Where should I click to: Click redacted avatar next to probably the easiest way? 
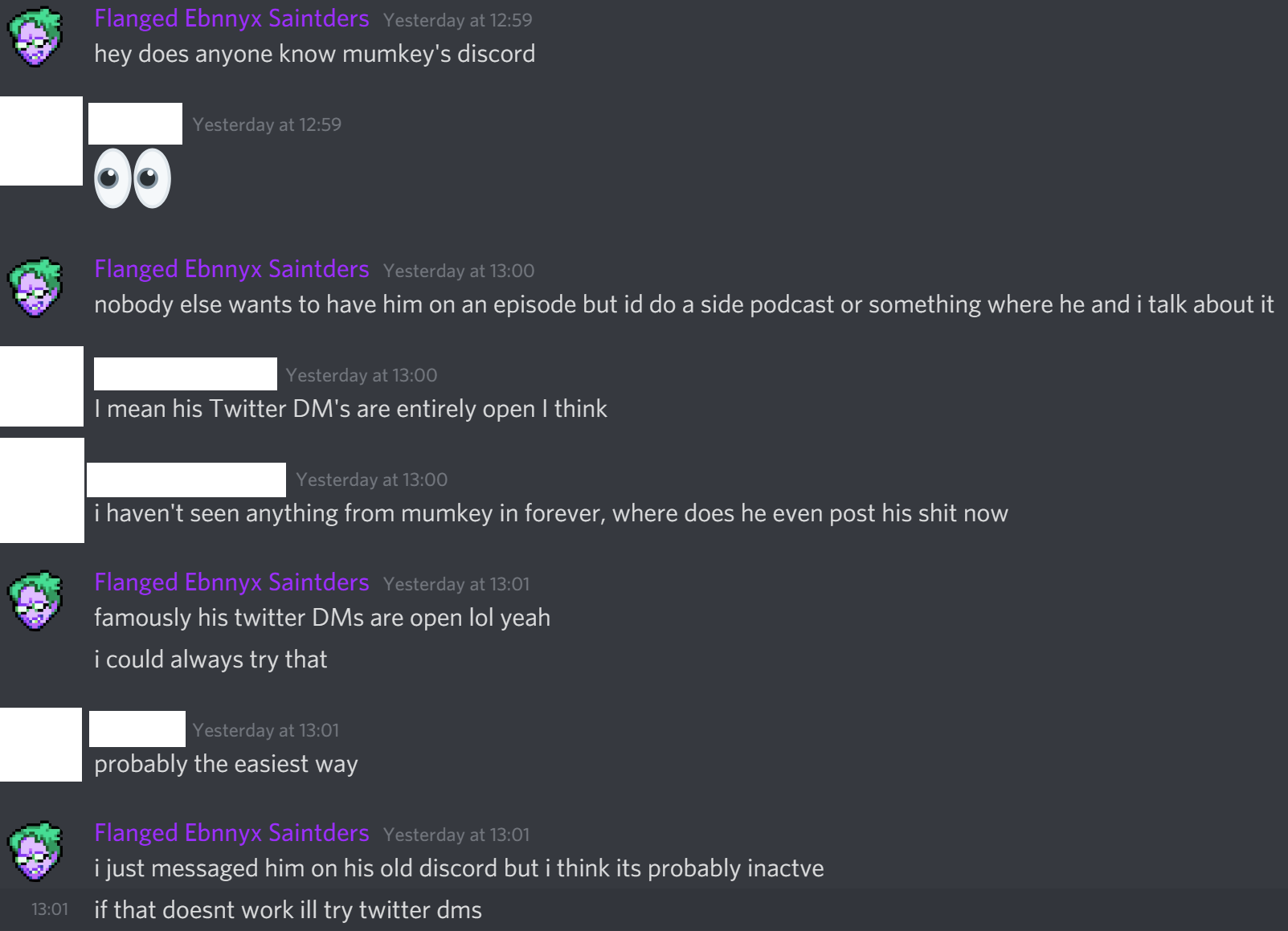(41, 745)
